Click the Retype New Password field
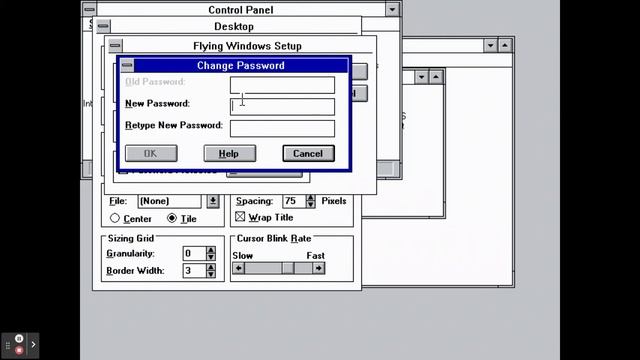The image size is (640, 360). click(282, 129)
